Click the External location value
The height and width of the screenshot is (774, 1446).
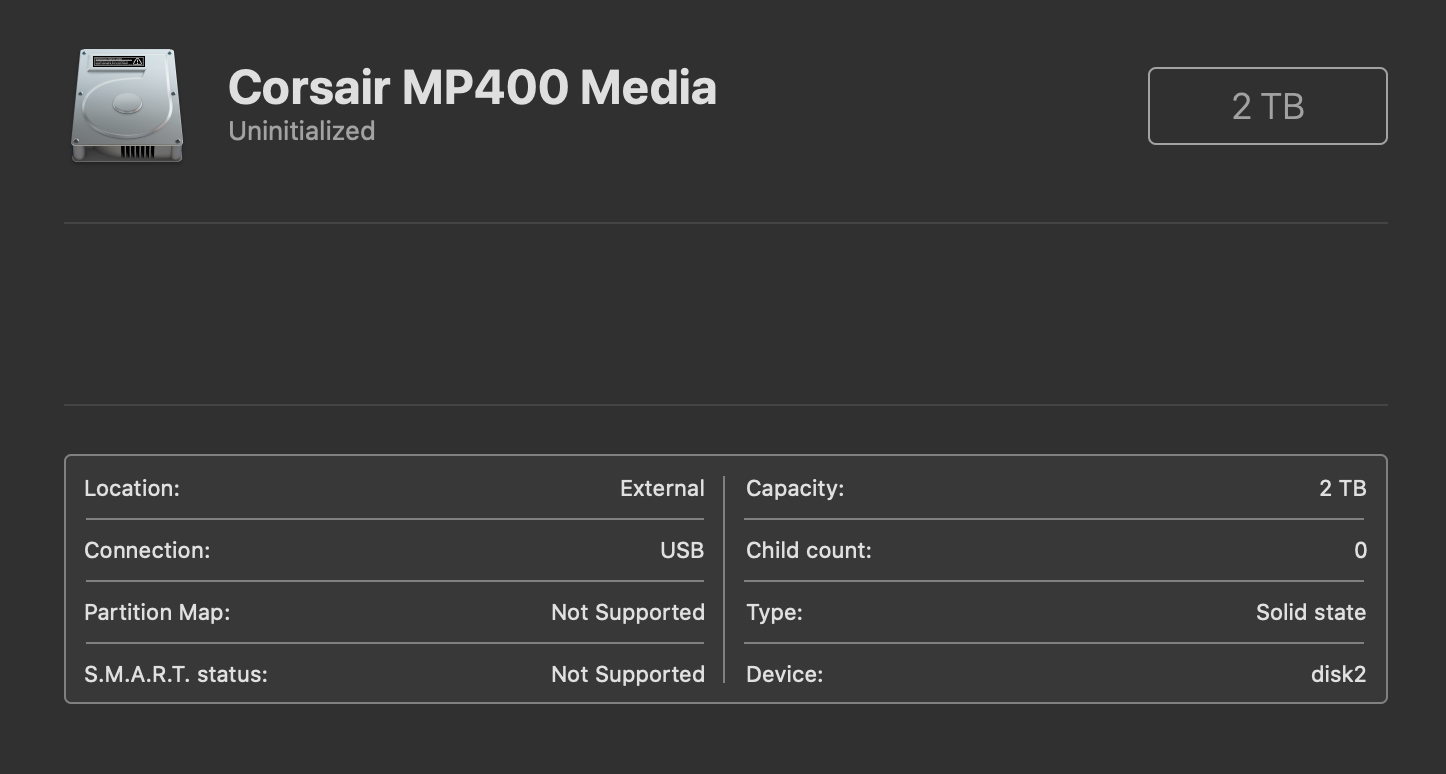(662, 488)
